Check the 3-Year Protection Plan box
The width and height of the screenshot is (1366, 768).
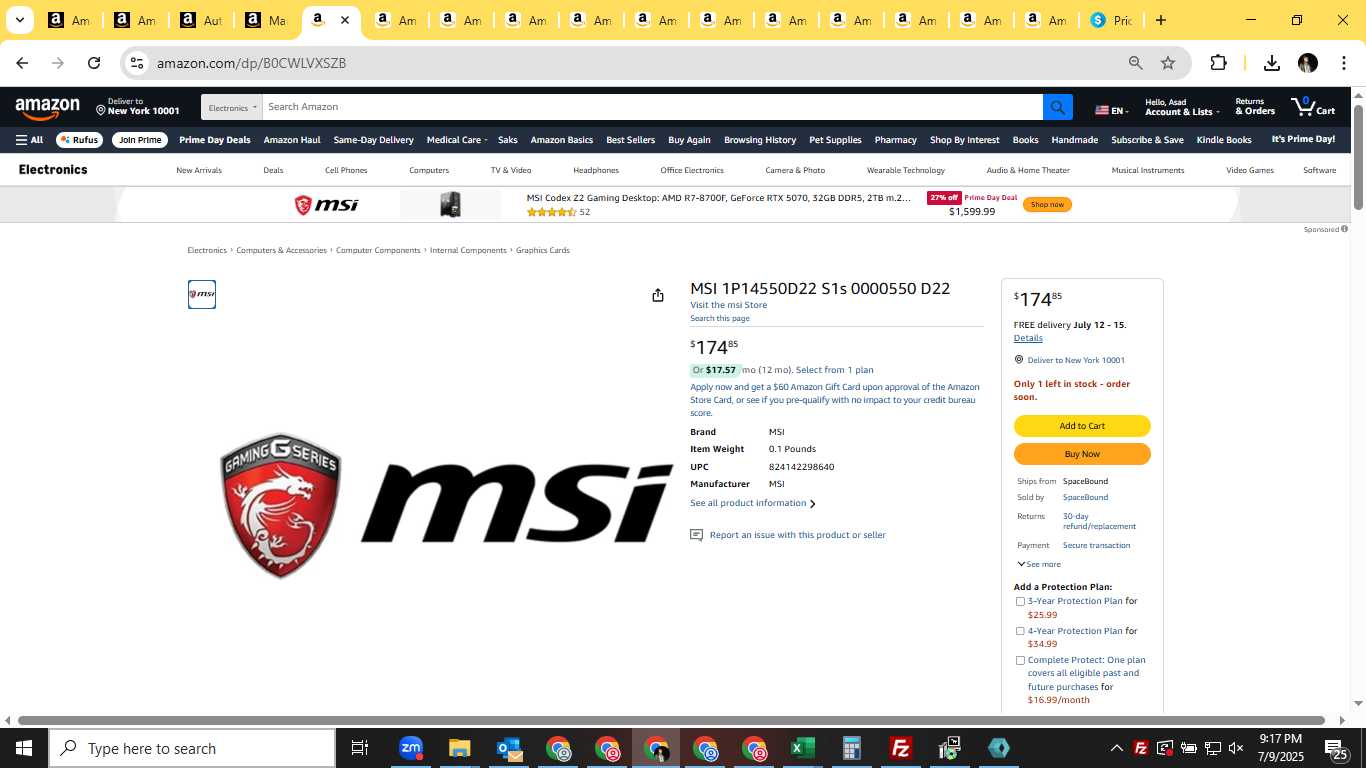[x=1020, y=602]
